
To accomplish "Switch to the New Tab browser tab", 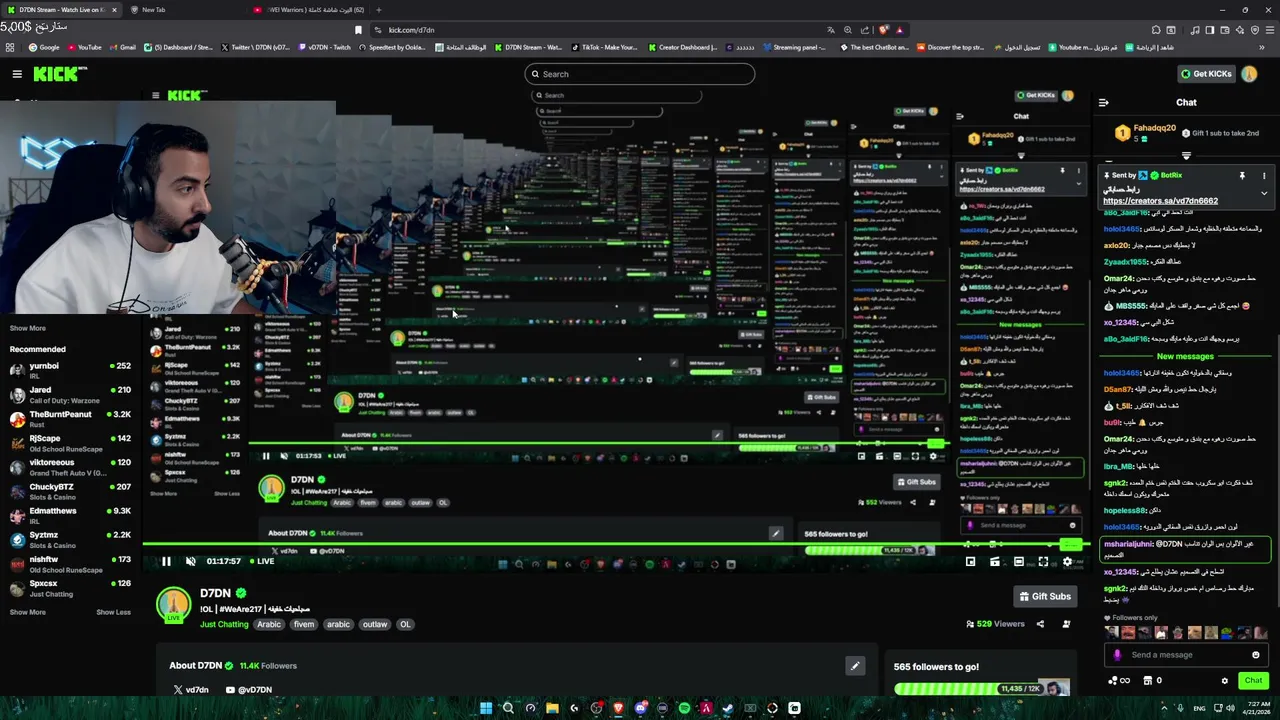I will click(183, 10).
